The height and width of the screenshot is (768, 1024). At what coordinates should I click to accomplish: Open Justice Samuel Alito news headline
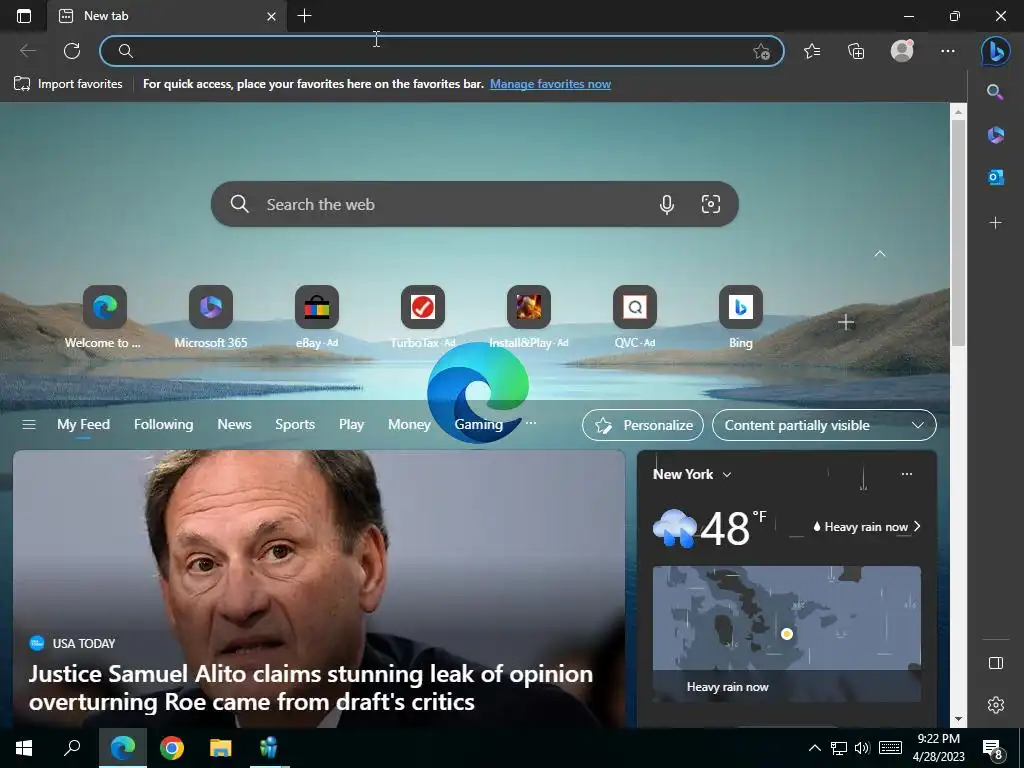pyautogui.click(x=311, y=688)
